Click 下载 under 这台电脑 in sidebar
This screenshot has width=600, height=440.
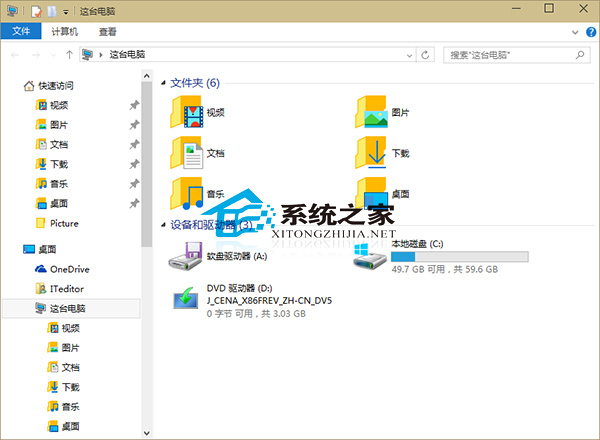(x=64, y=387)
